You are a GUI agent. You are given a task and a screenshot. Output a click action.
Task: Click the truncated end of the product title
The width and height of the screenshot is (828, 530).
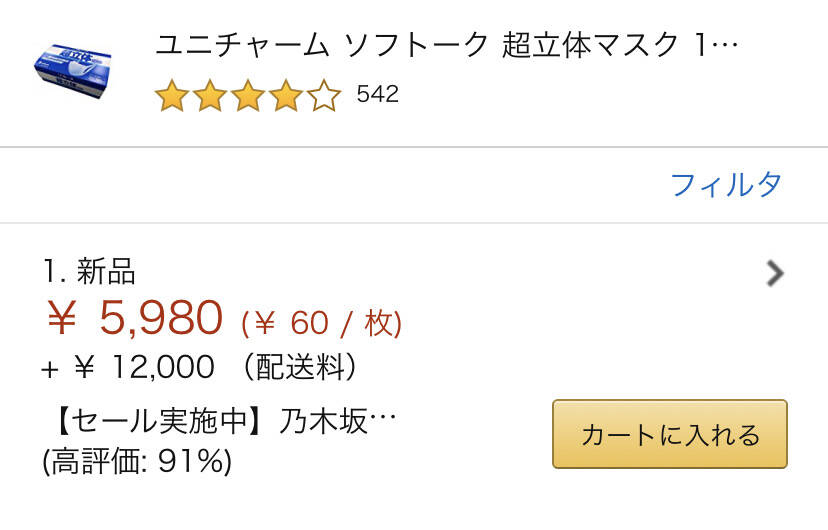[x=728, y=46]
